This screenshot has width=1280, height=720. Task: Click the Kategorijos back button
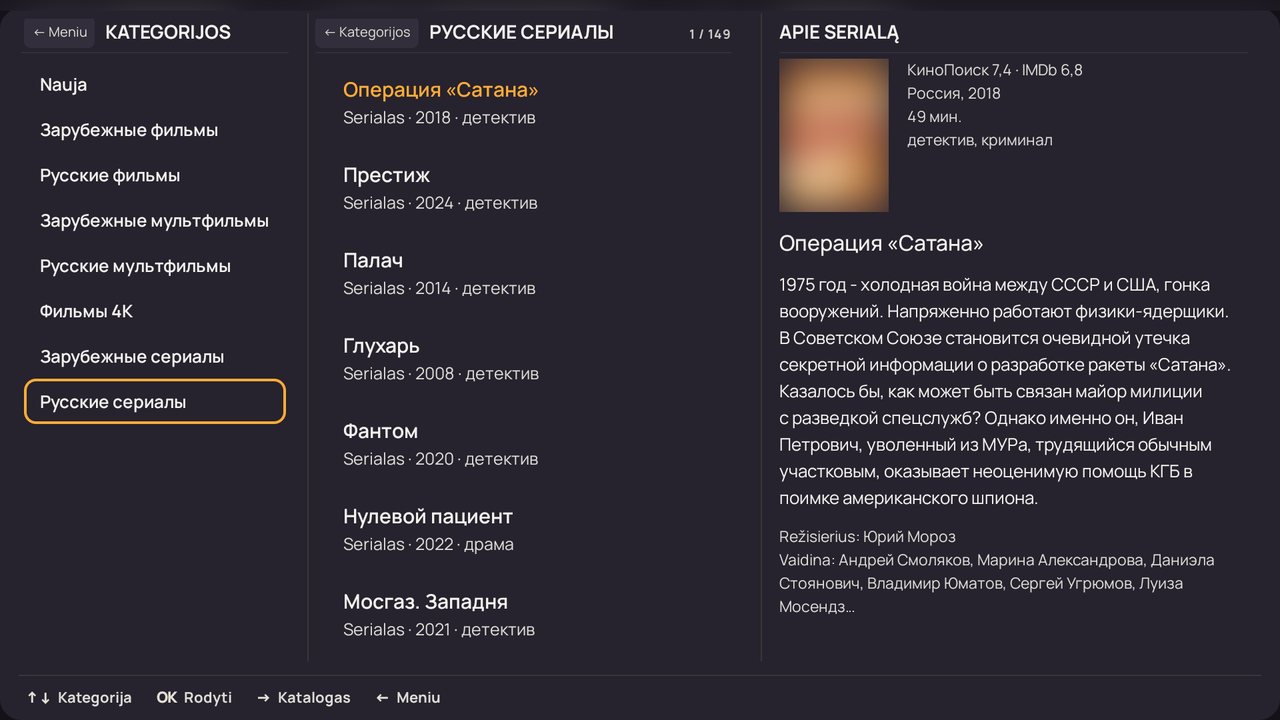(x=367, y=32)
